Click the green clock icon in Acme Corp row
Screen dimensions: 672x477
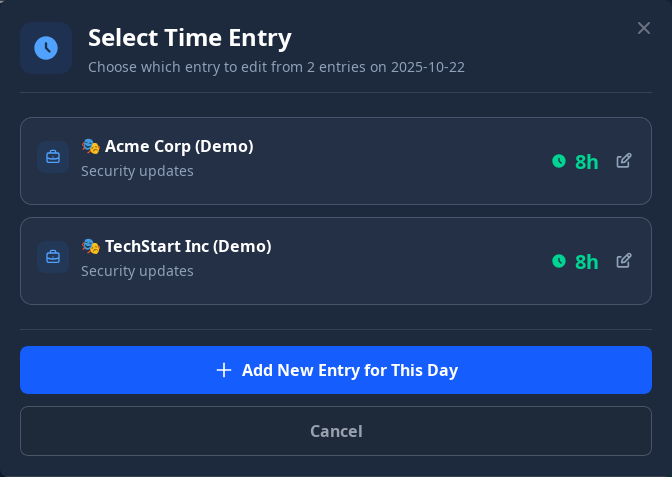[x=559, y=161]
